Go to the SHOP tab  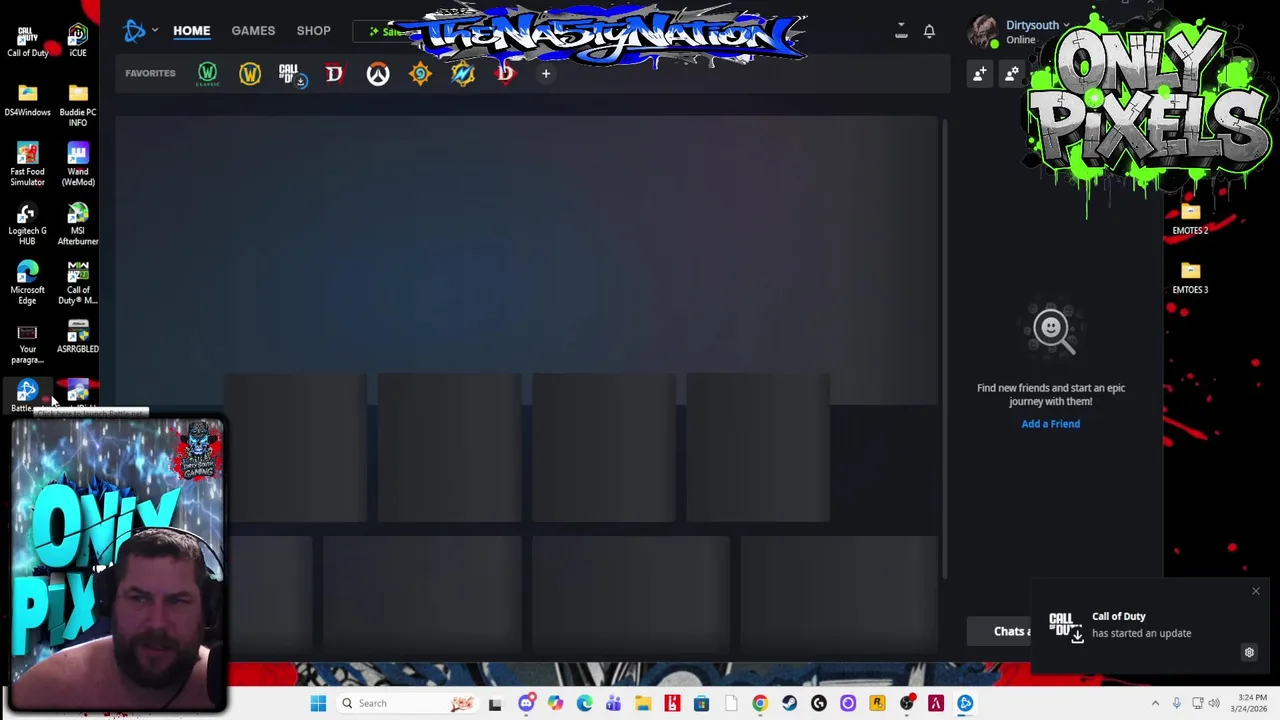pyautogui.click(x=313, y=30)
